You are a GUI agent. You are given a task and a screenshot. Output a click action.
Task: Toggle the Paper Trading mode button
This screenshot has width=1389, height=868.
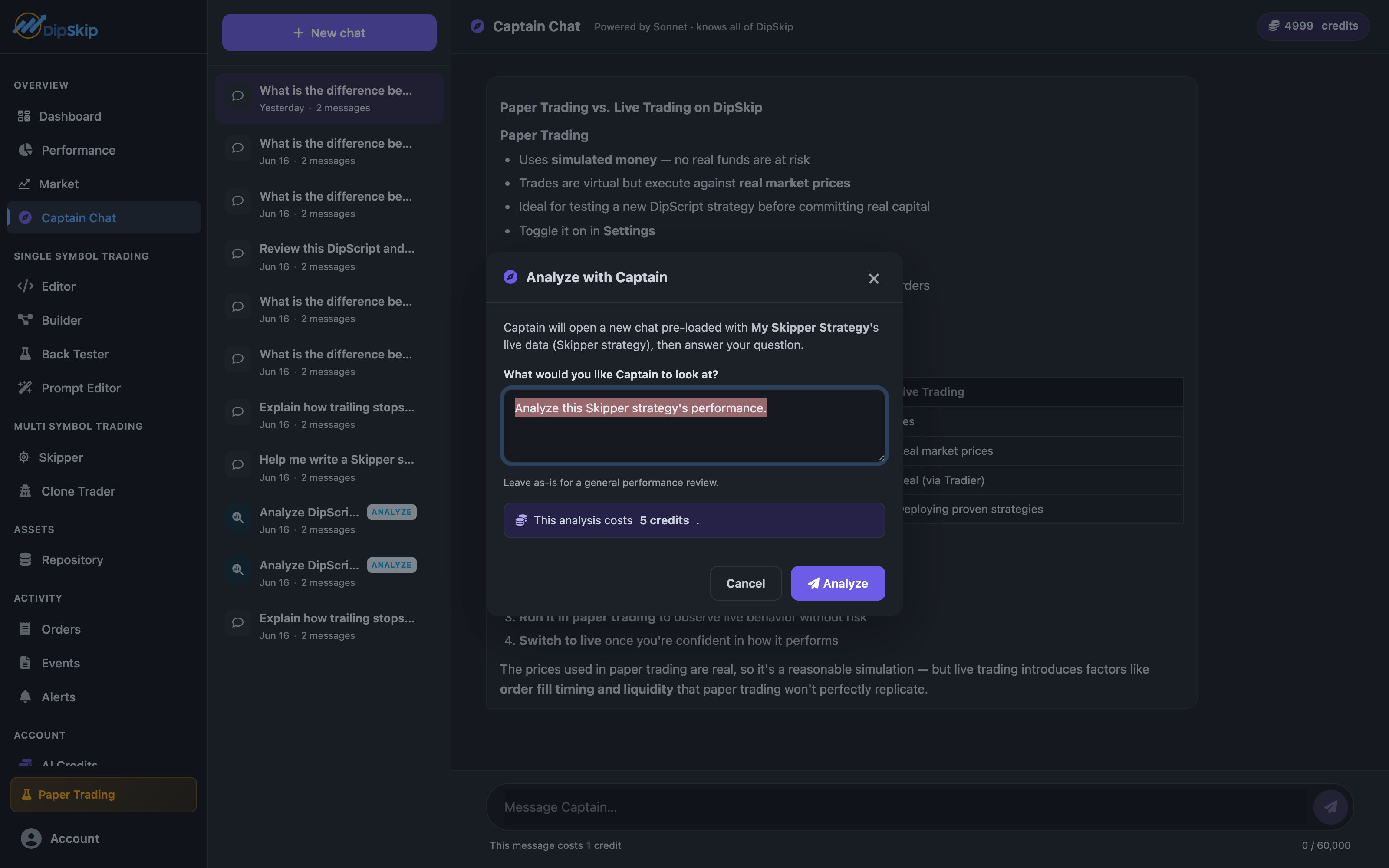click(x=104, y=795)
